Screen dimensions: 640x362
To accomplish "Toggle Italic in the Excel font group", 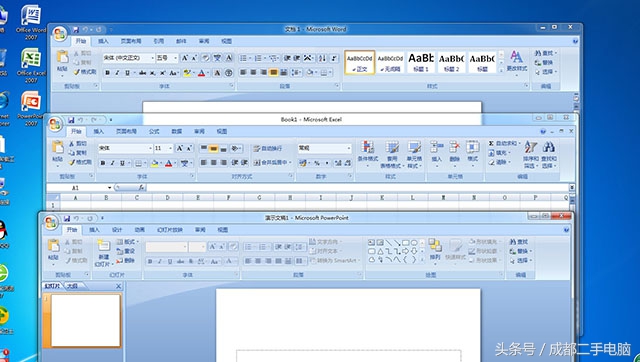I will click(113, 163).
